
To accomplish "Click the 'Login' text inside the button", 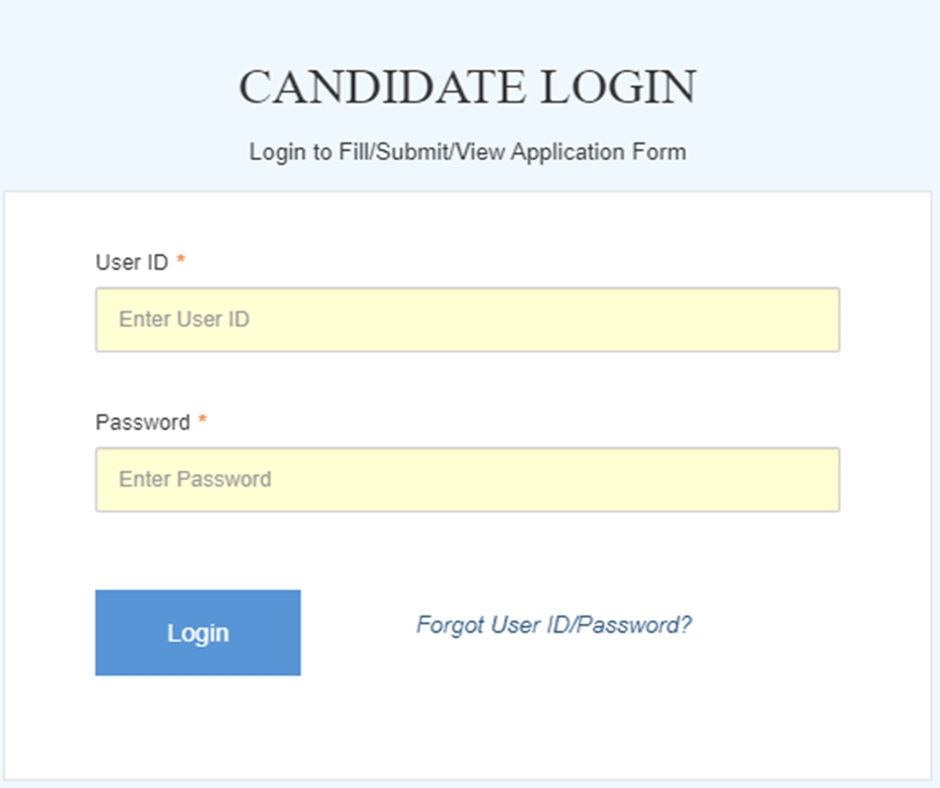I will tap(198, 634).
